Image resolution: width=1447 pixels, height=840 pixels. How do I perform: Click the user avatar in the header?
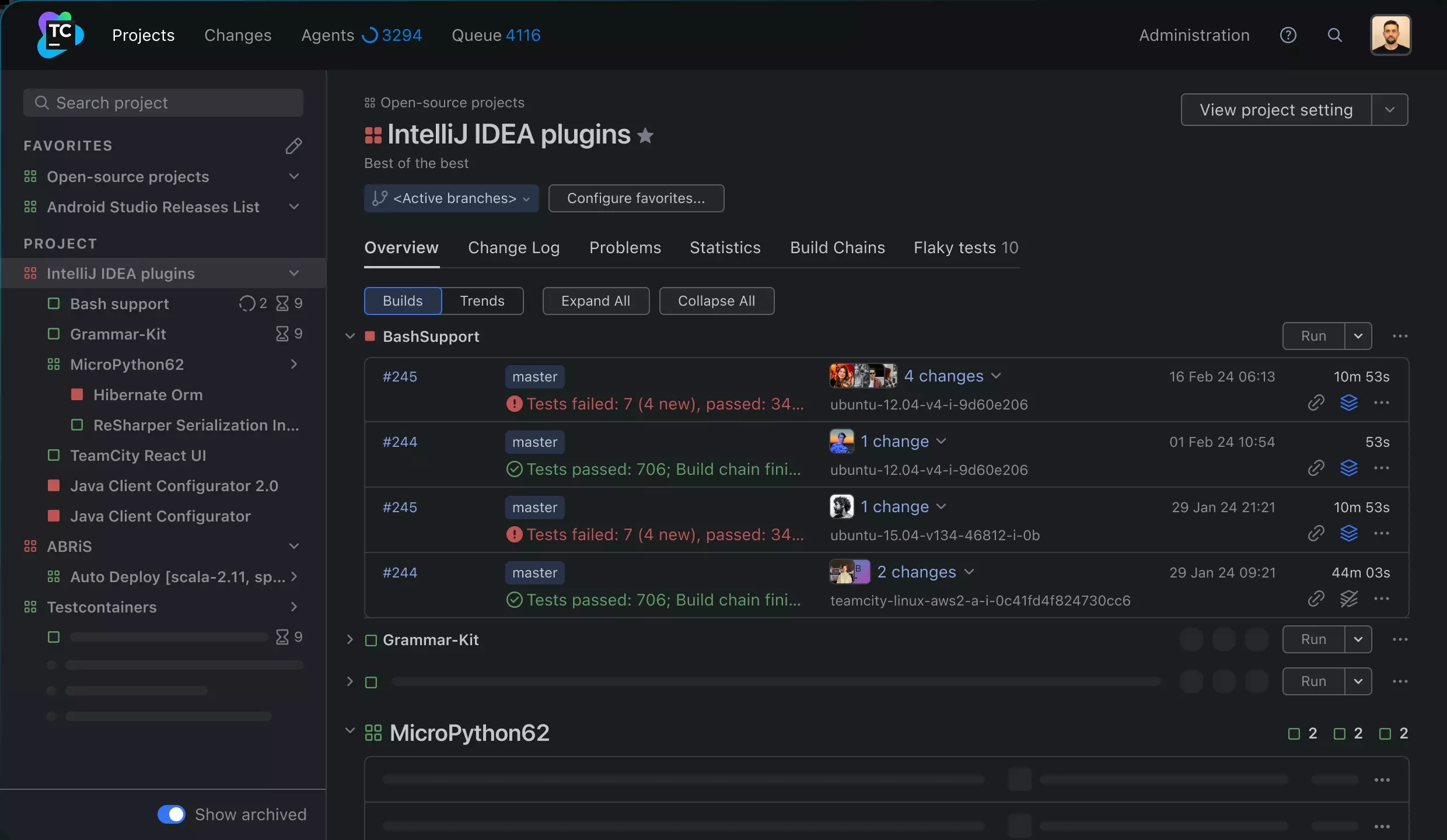1390,35
